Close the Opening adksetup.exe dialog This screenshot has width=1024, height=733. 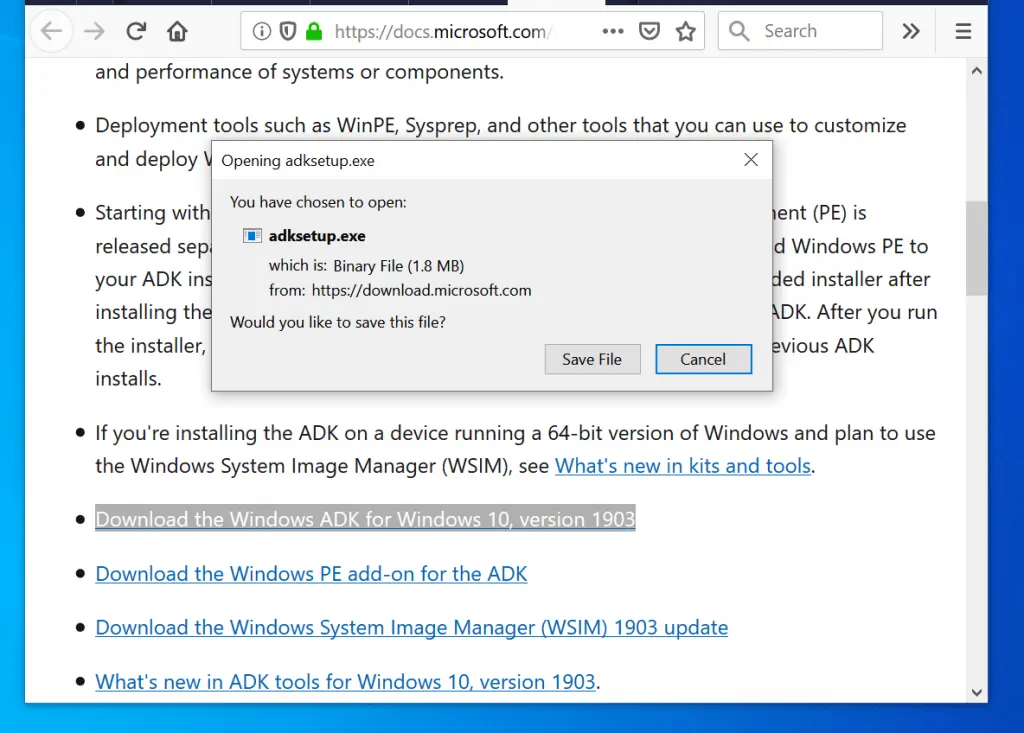coord(751,159)
